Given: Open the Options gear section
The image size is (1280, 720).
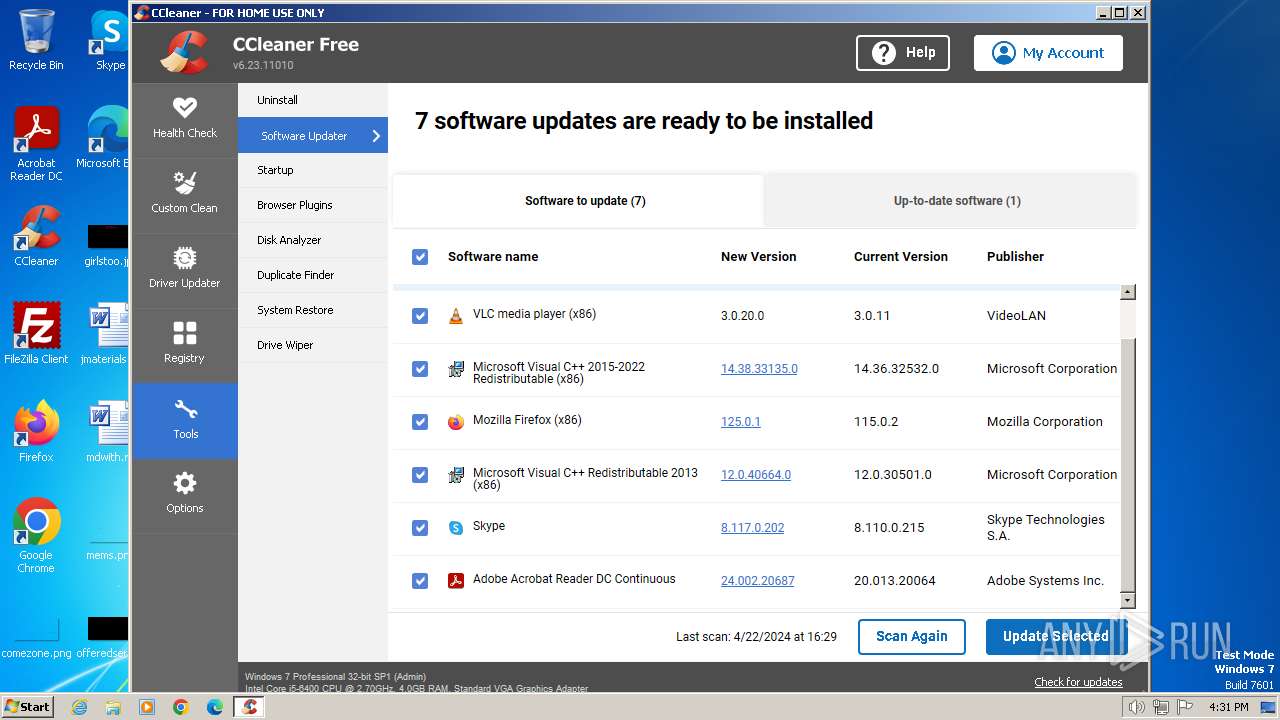Looking at the screenshot, I should tap(185, 493).
